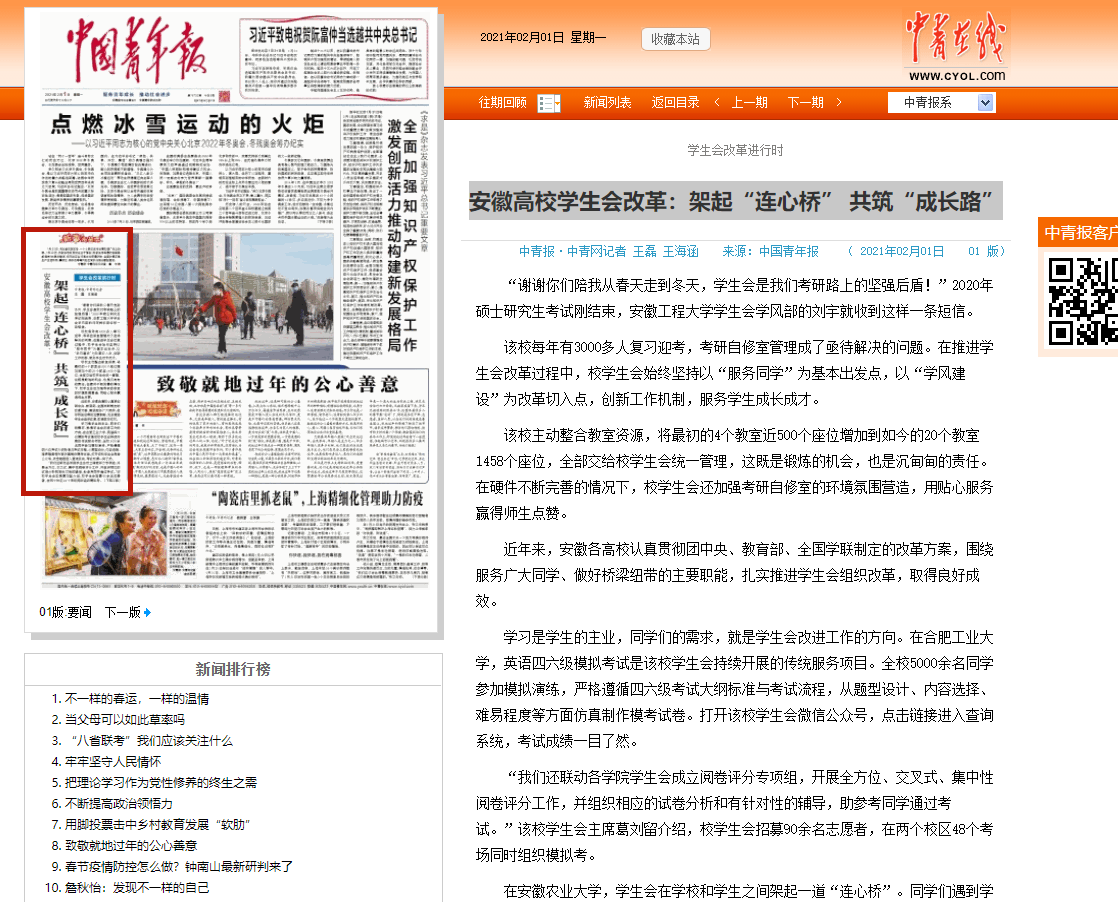Image resolution: width=1118 pixels, height=902 pixels.
Task: Click the QR code image
Action: click(1082, 301)
